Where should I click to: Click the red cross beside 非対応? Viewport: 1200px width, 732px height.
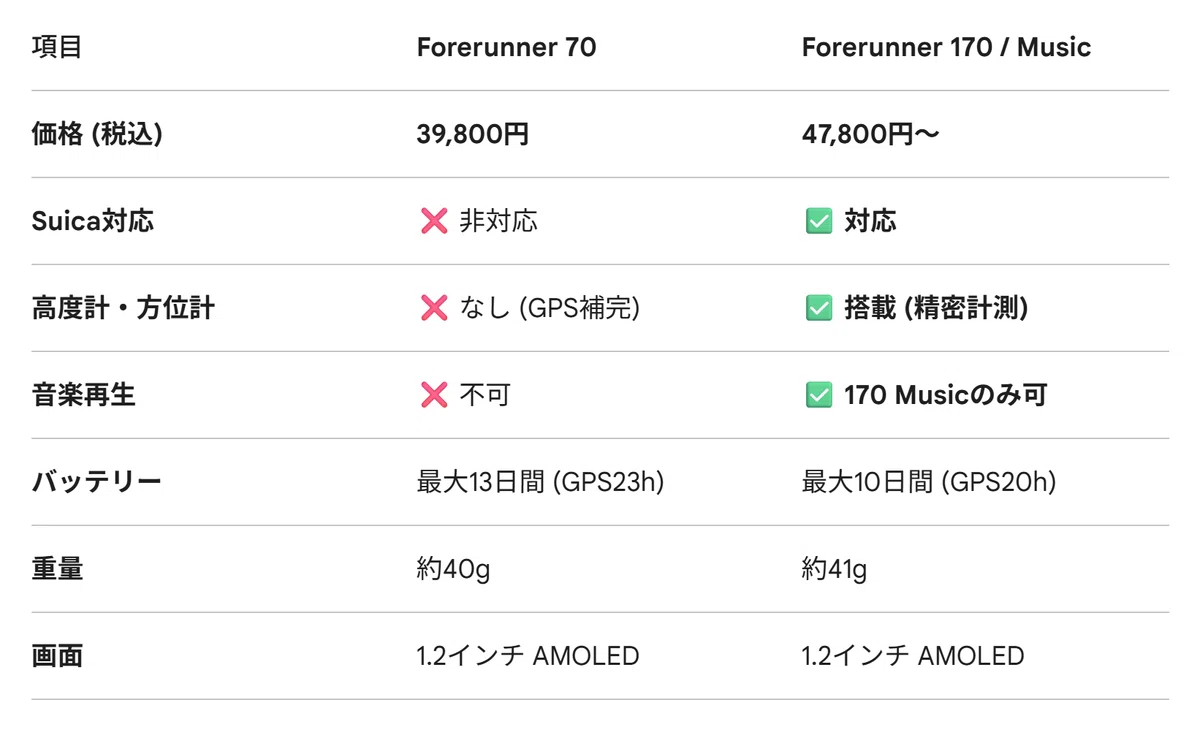pos(434,221)
